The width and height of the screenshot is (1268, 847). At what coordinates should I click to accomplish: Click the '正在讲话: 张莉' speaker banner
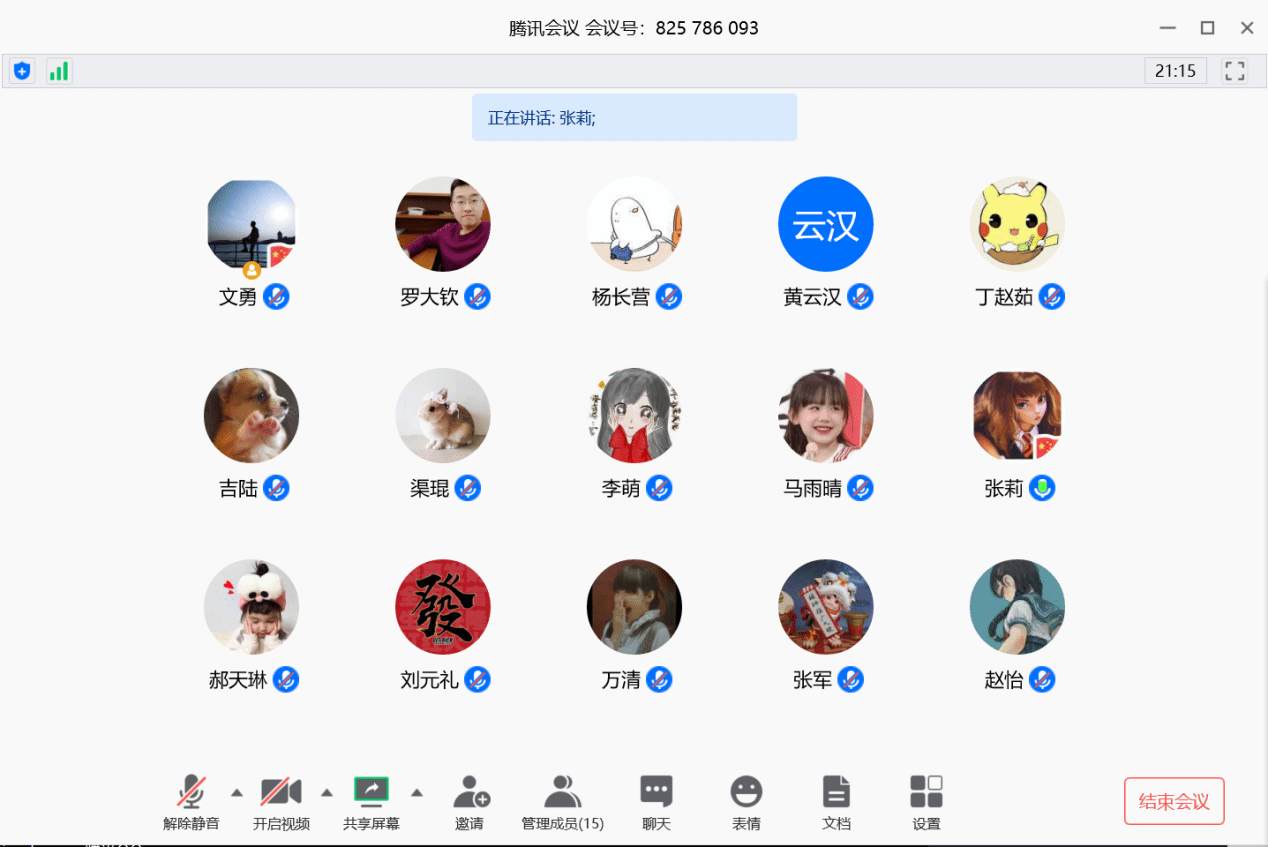point(634,117)
